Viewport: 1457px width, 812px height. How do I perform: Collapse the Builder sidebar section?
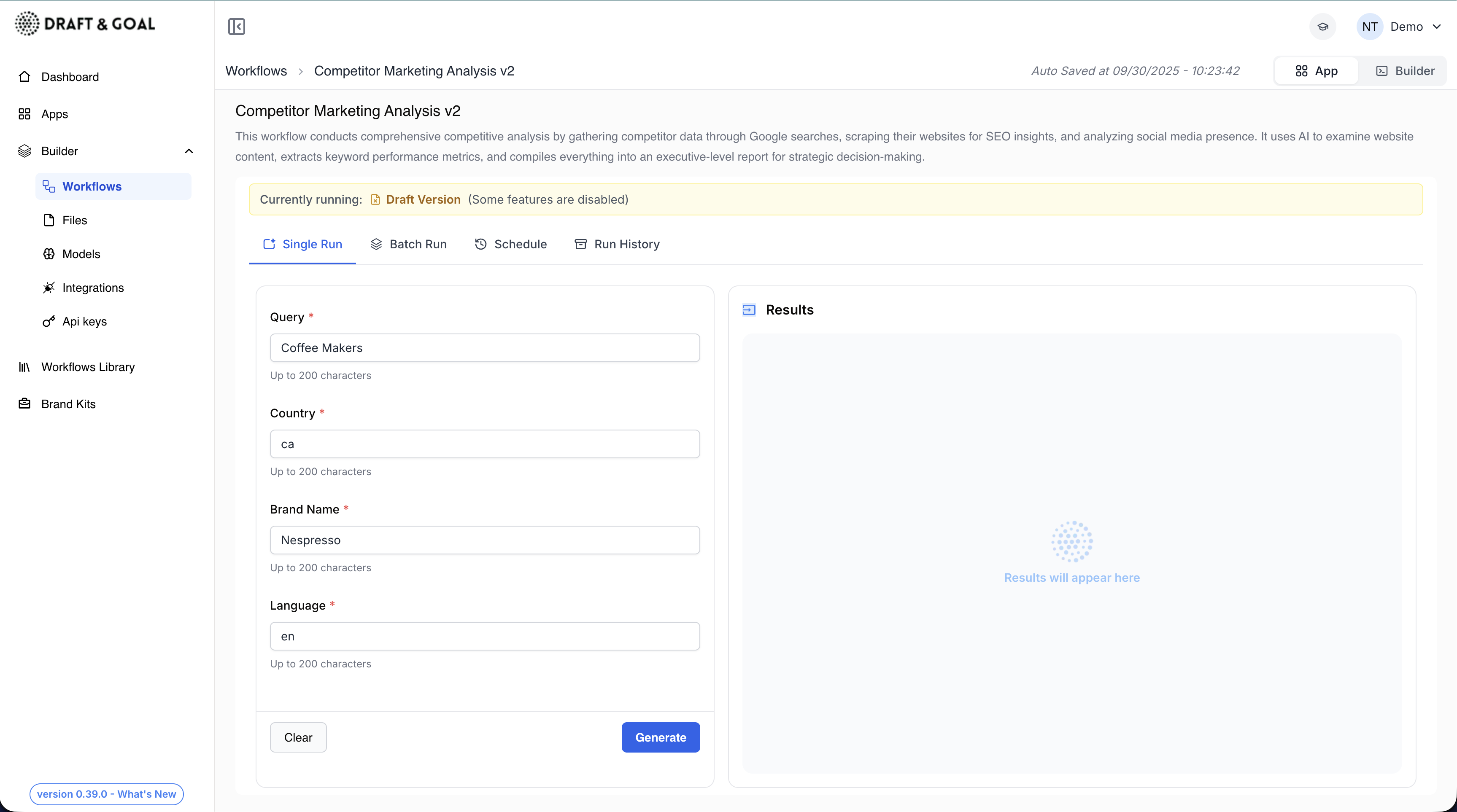pos(189,151)
